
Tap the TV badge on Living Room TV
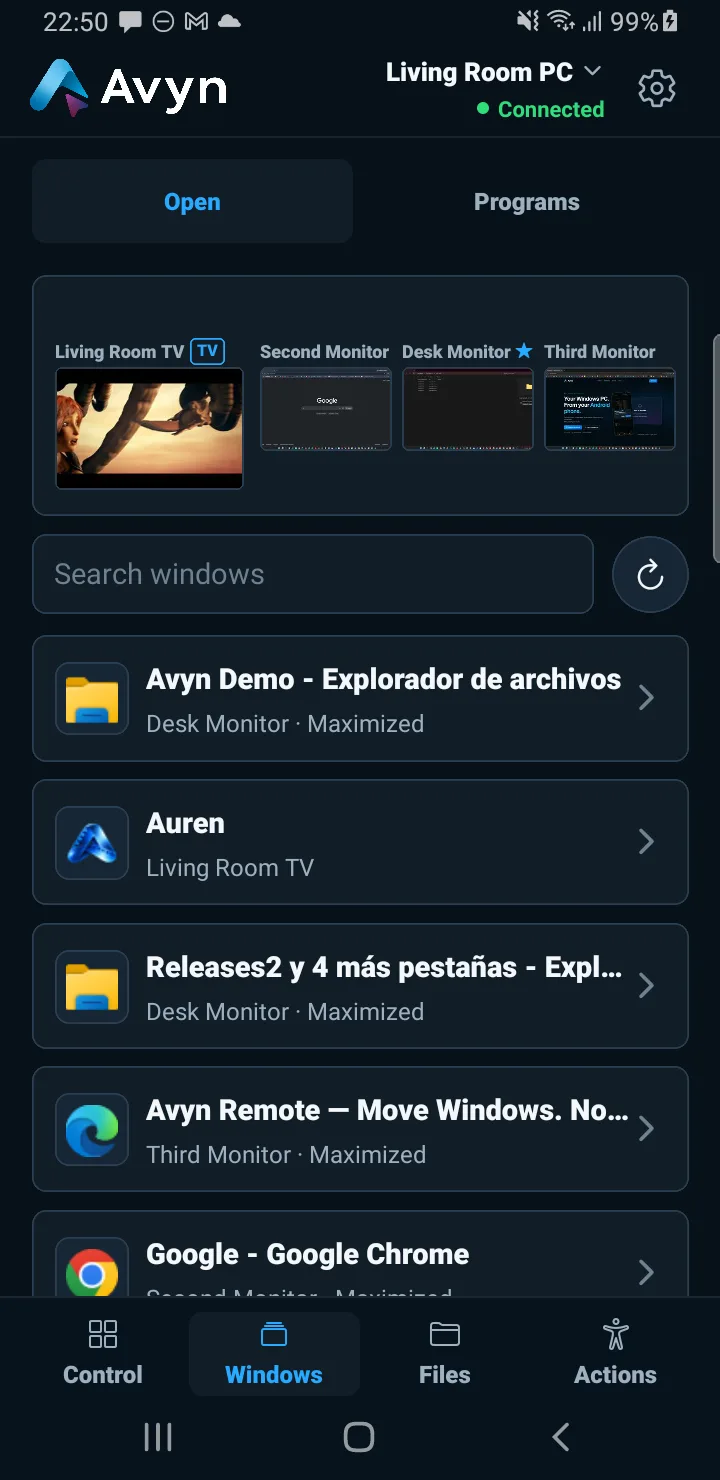coord(208,351)
